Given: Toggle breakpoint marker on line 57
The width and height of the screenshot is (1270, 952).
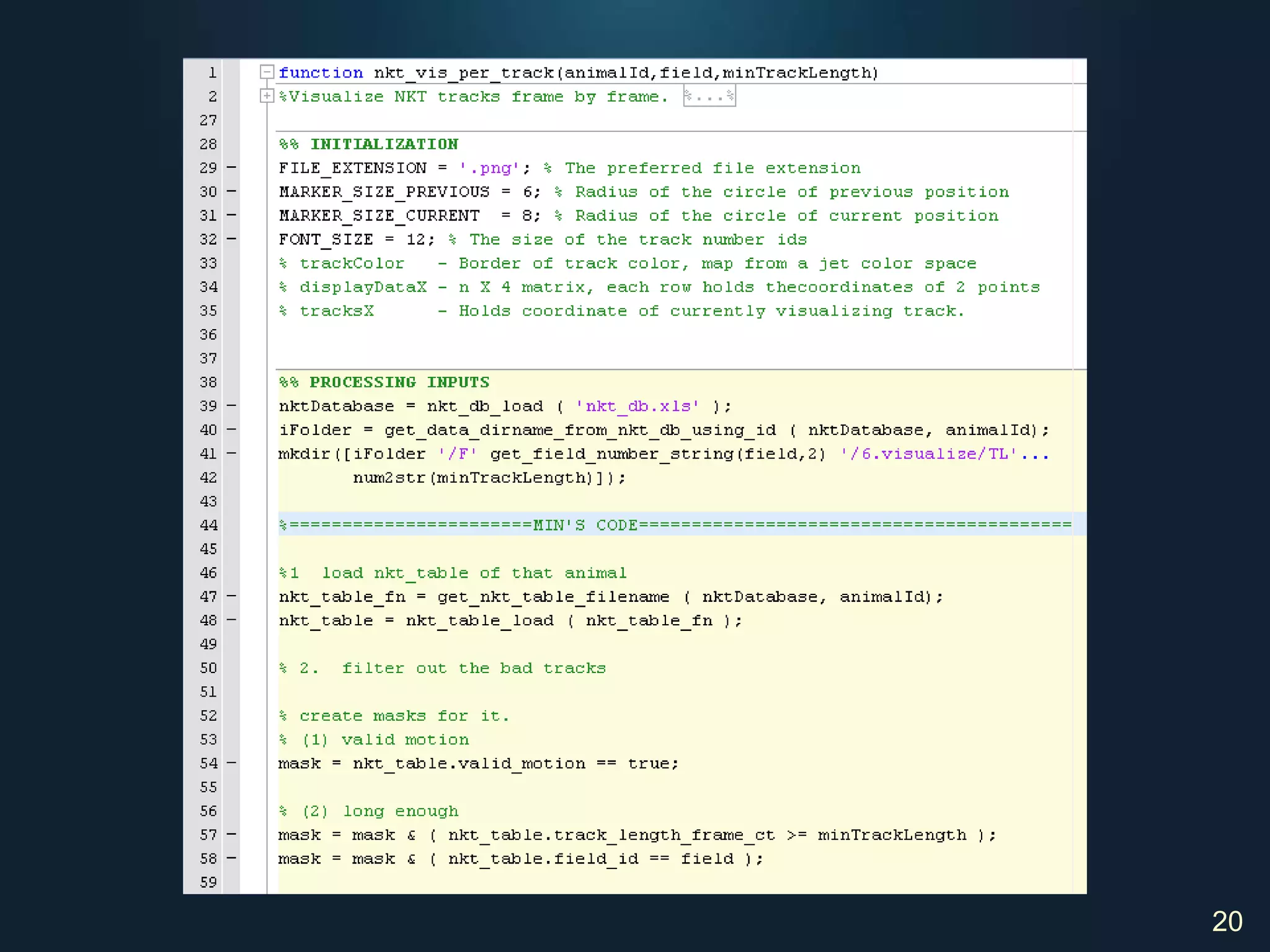Looking at the screenshot, I should point(231,835).
